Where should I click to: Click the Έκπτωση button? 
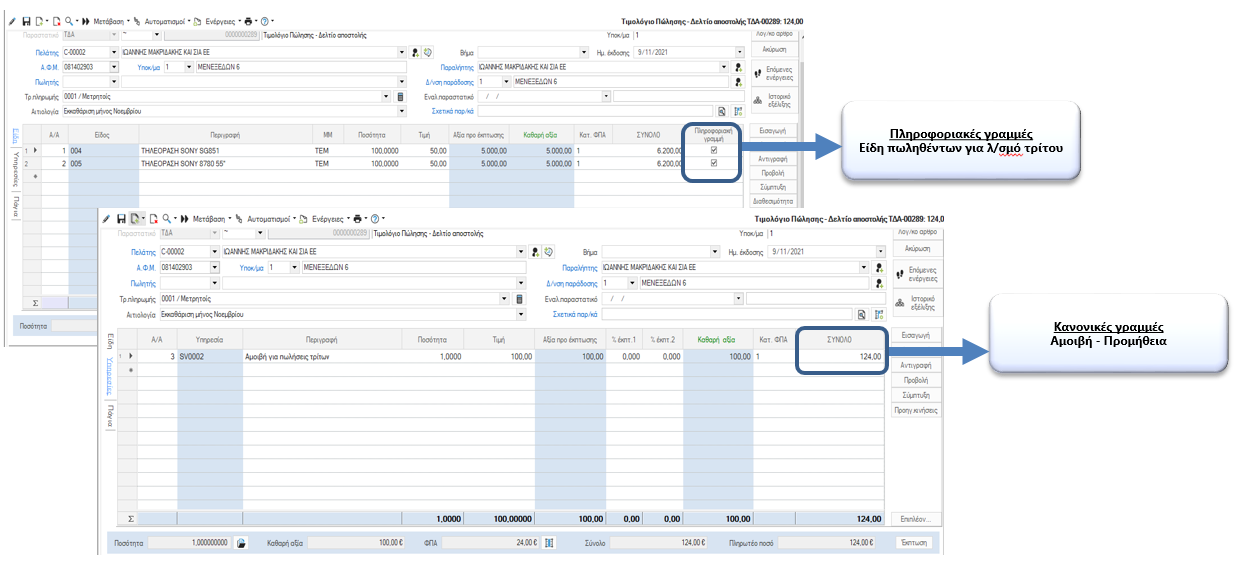912,543
